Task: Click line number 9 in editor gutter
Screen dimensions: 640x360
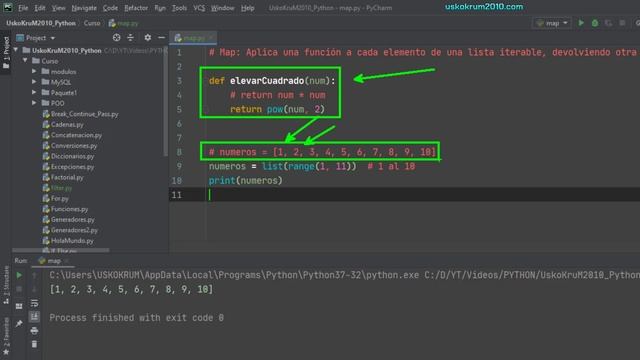Action: click(179, 166)
